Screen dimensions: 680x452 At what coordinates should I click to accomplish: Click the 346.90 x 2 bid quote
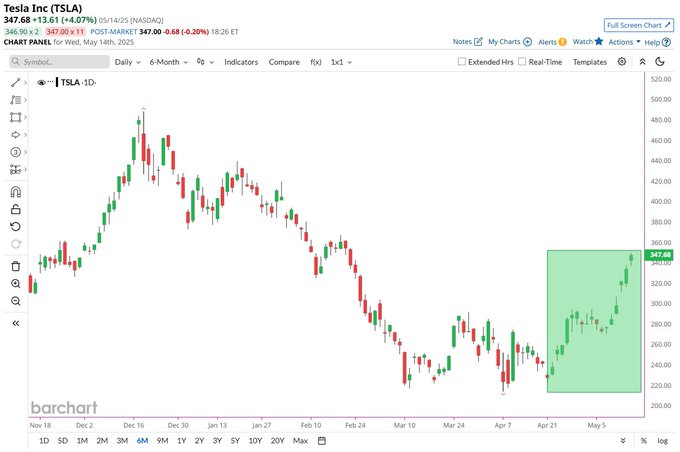coord(22,32)
